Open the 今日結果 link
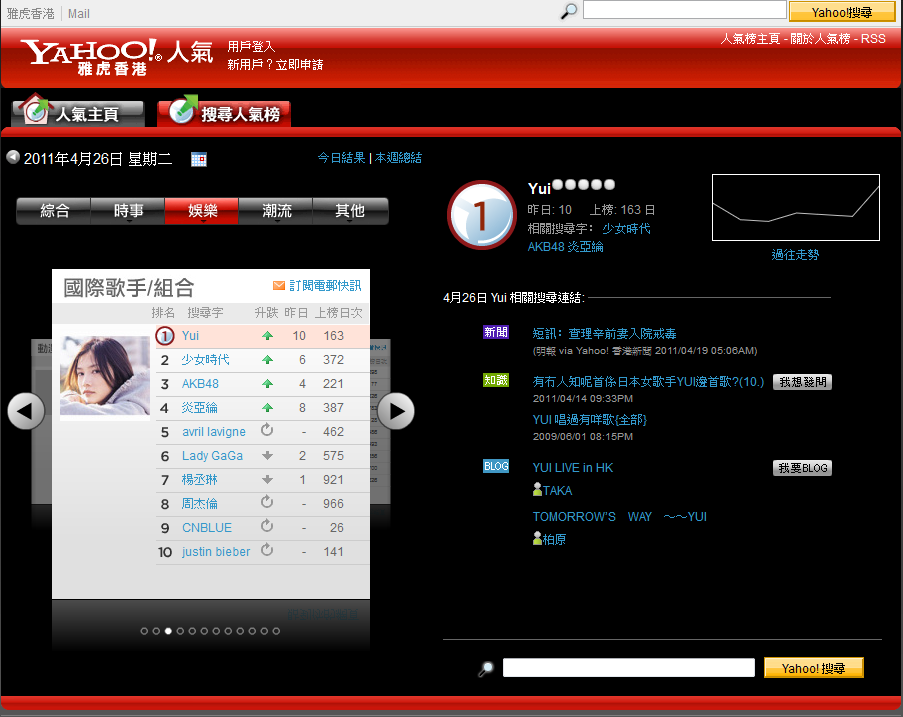Viewport: 903px width, 717px height. click(341, 158)
